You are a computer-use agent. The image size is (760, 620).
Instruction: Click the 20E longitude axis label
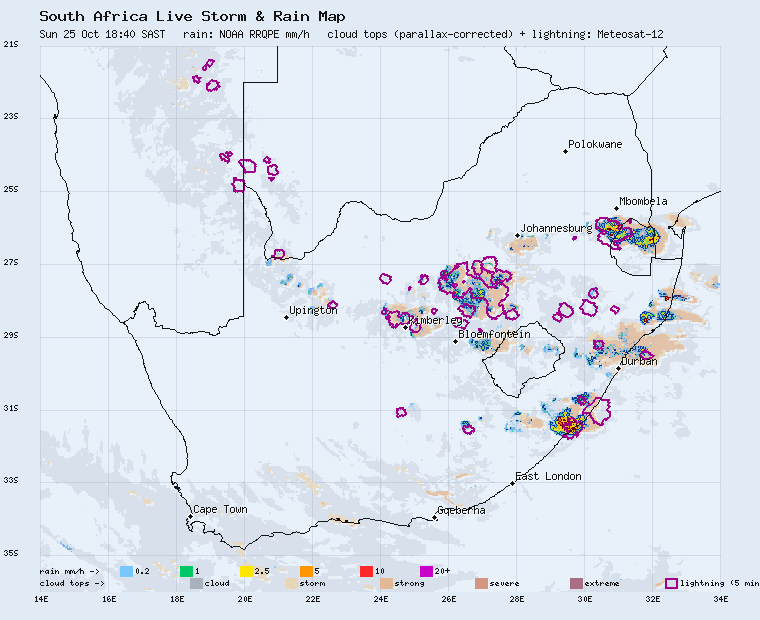(x=245, y=599)
